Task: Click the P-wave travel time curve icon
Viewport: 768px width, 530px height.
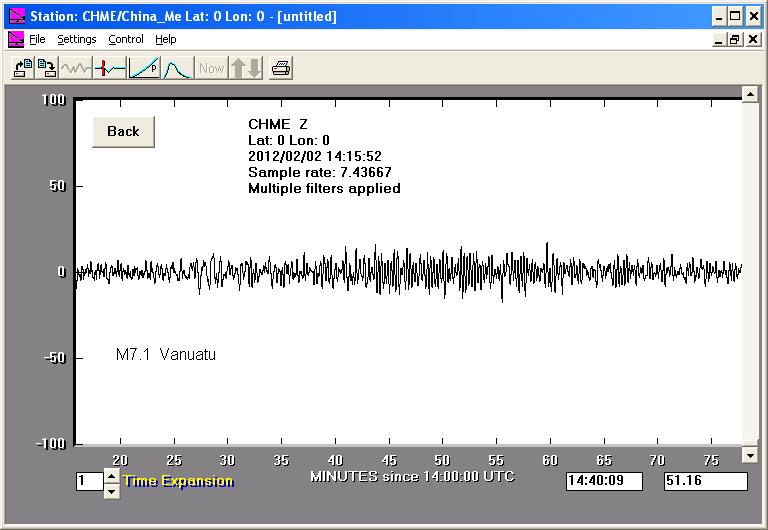Action: (144, 68)
